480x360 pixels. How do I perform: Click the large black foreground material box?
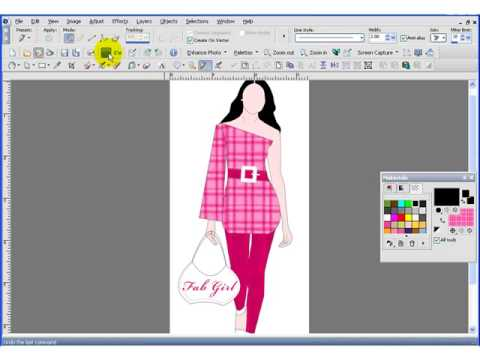click(x=447, y=197)
